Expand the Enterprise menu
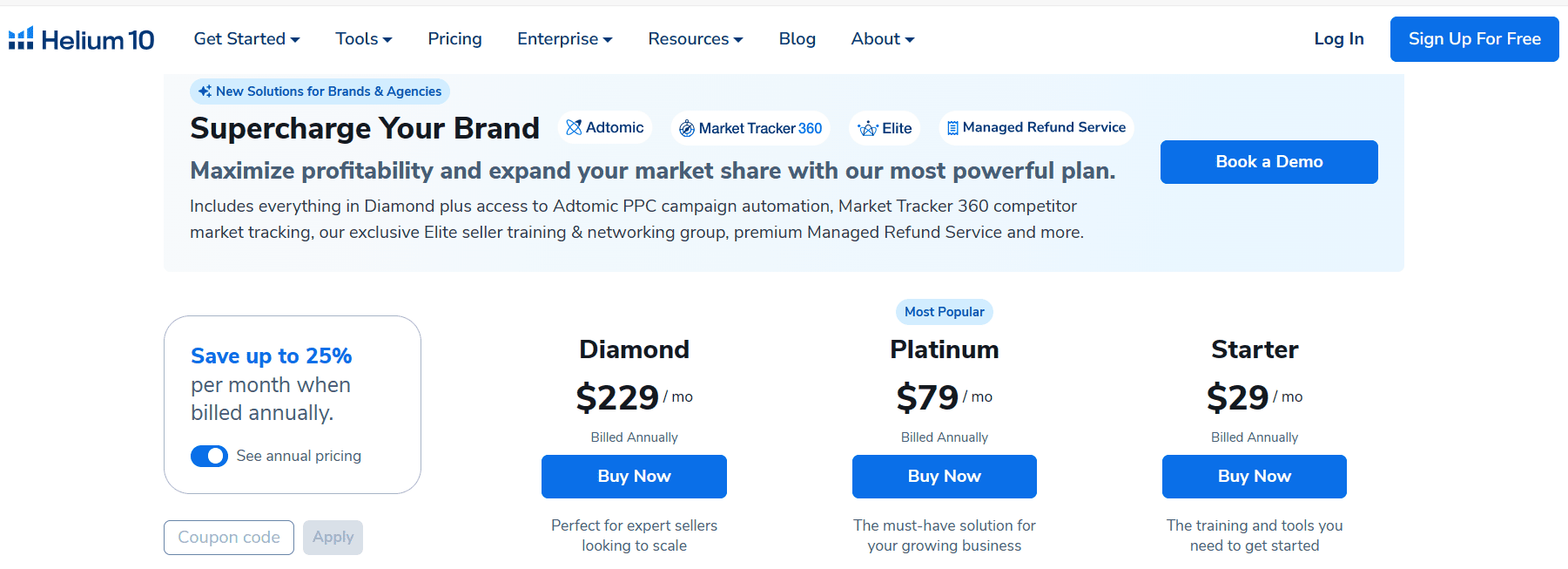Image resolution: width=1568 pixels, height=569 pixels. point(564,39)
